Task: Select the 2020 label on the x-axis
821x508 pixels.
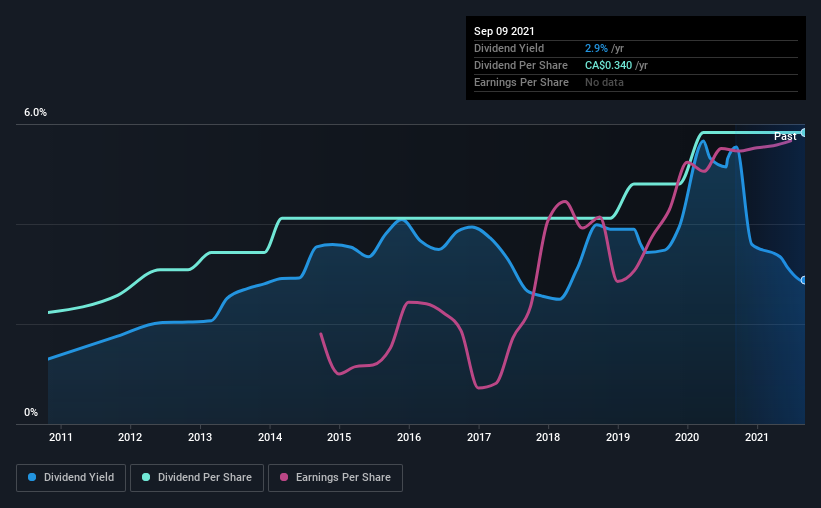Action: [687, 437]
